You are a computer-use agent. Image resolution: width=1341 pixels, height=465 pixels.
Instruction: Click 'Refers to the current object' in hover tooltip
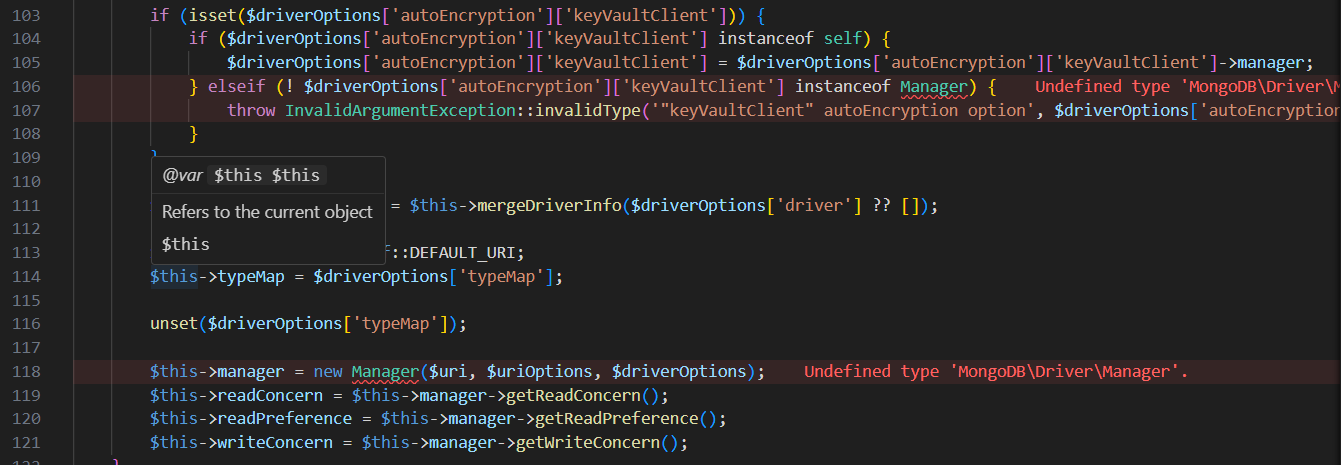(x=267, y=212)
